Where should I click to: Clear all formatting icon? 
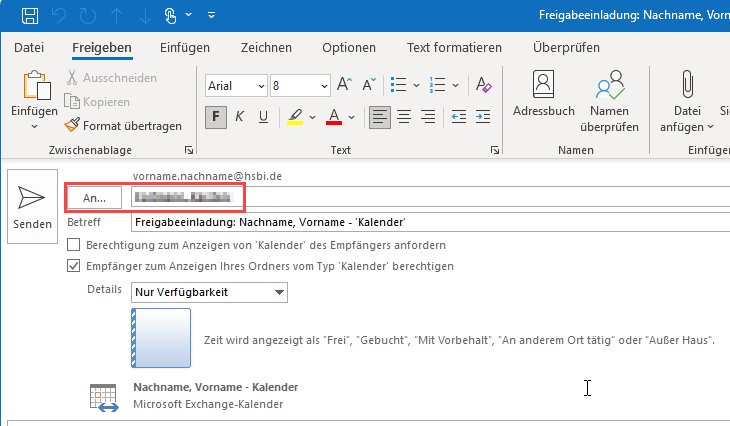tap(483, 85)
